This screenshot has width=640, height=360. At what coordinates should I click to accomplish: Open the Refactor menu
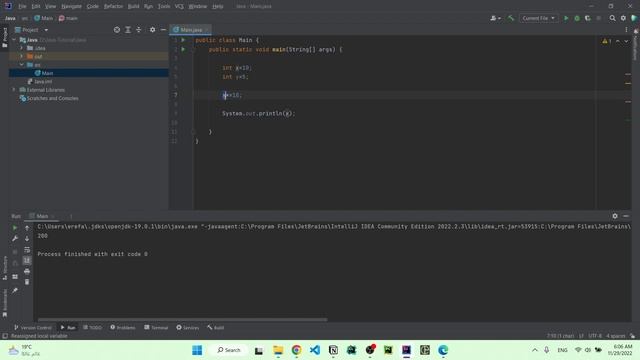click(x=113, y=7)
